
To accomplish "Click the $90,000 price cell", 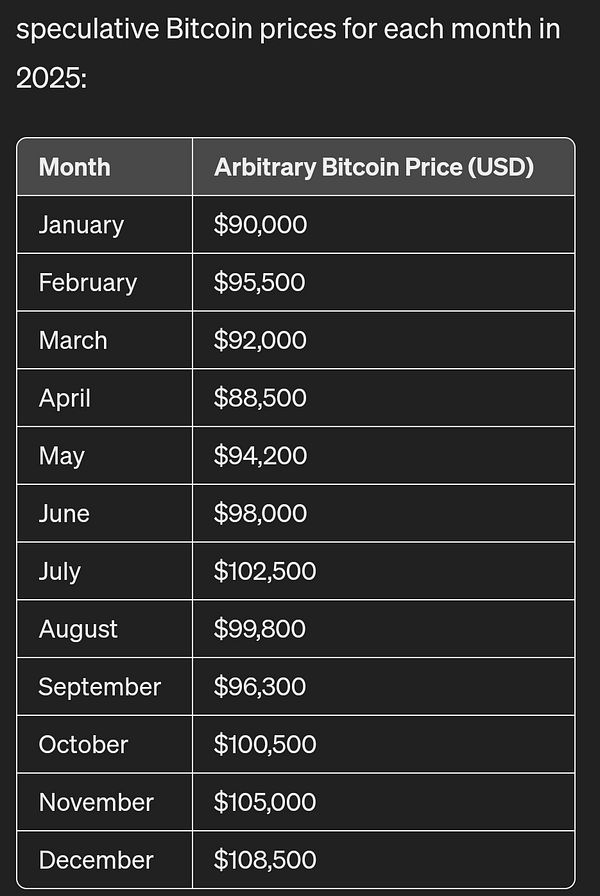I will click(260, 225).
